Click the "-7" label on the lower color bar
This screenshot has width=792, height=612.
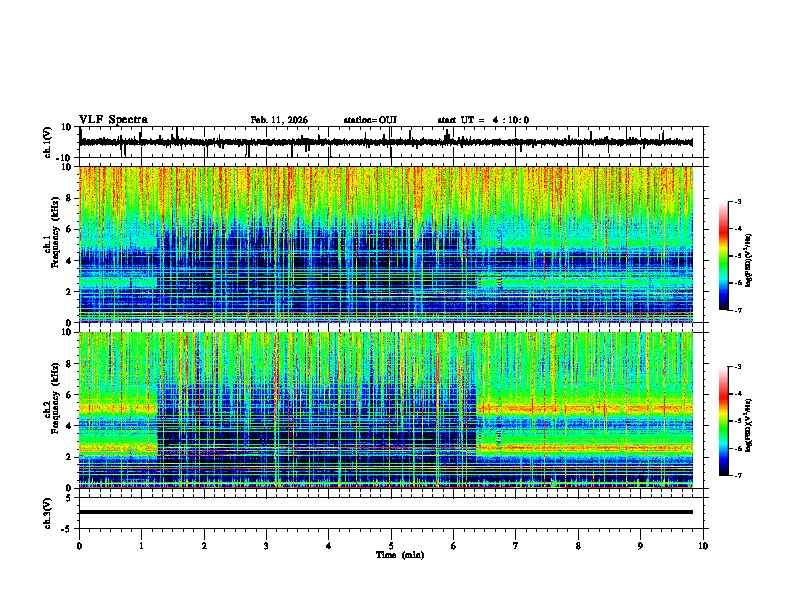[737, 475]
